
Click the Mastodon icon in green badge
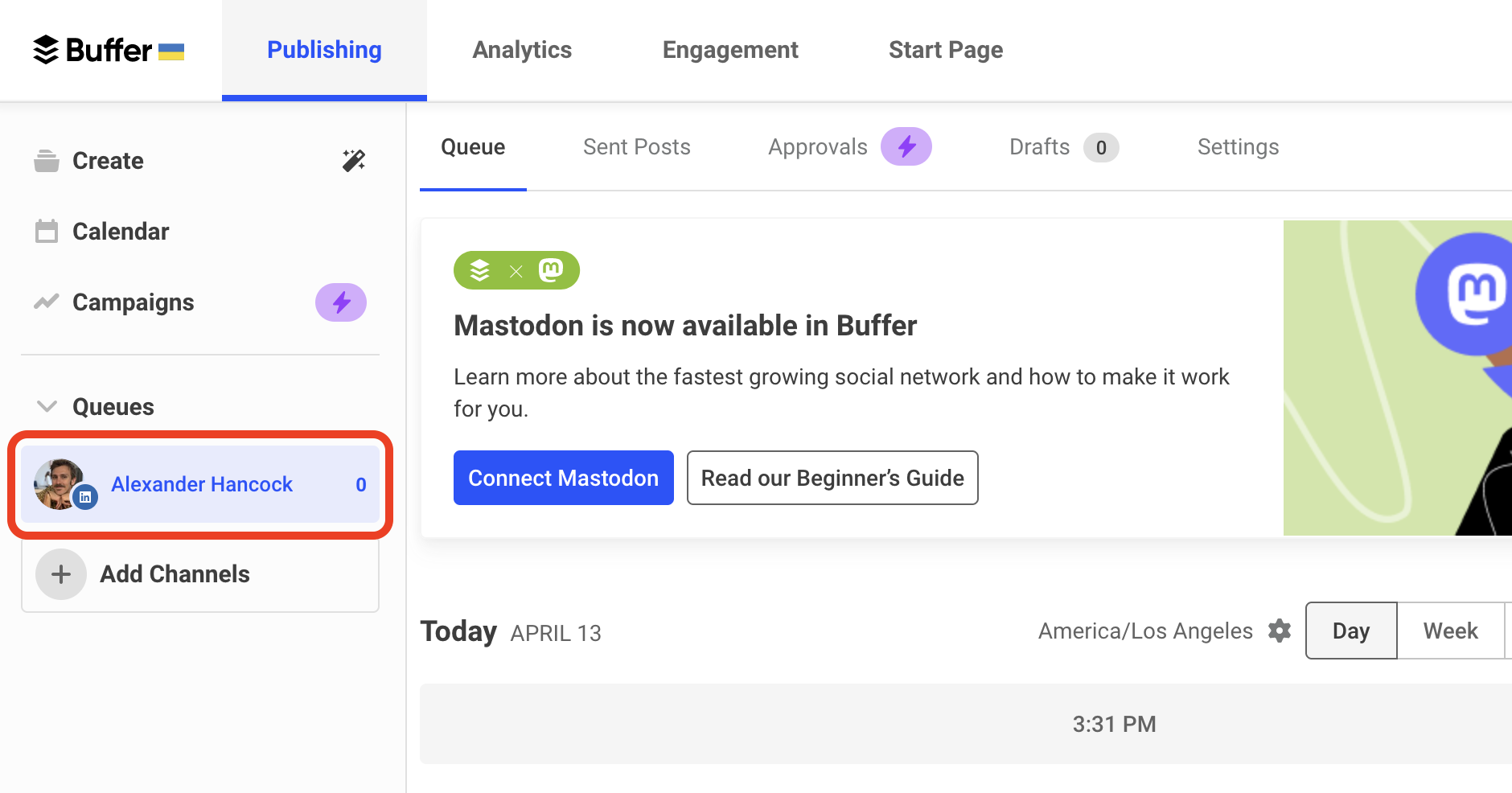pos(551,270)
